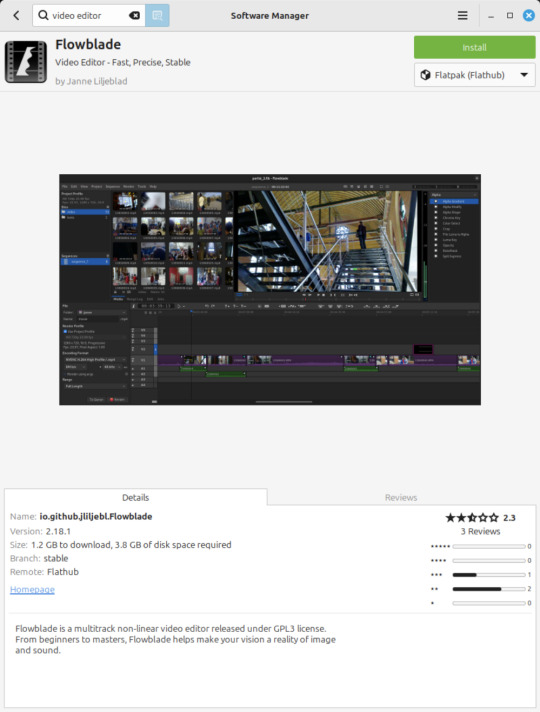Click 'Video Editor - Fast, Precise, Stable' subtitle
The image size is (540, 712).
tap(123, 62)
